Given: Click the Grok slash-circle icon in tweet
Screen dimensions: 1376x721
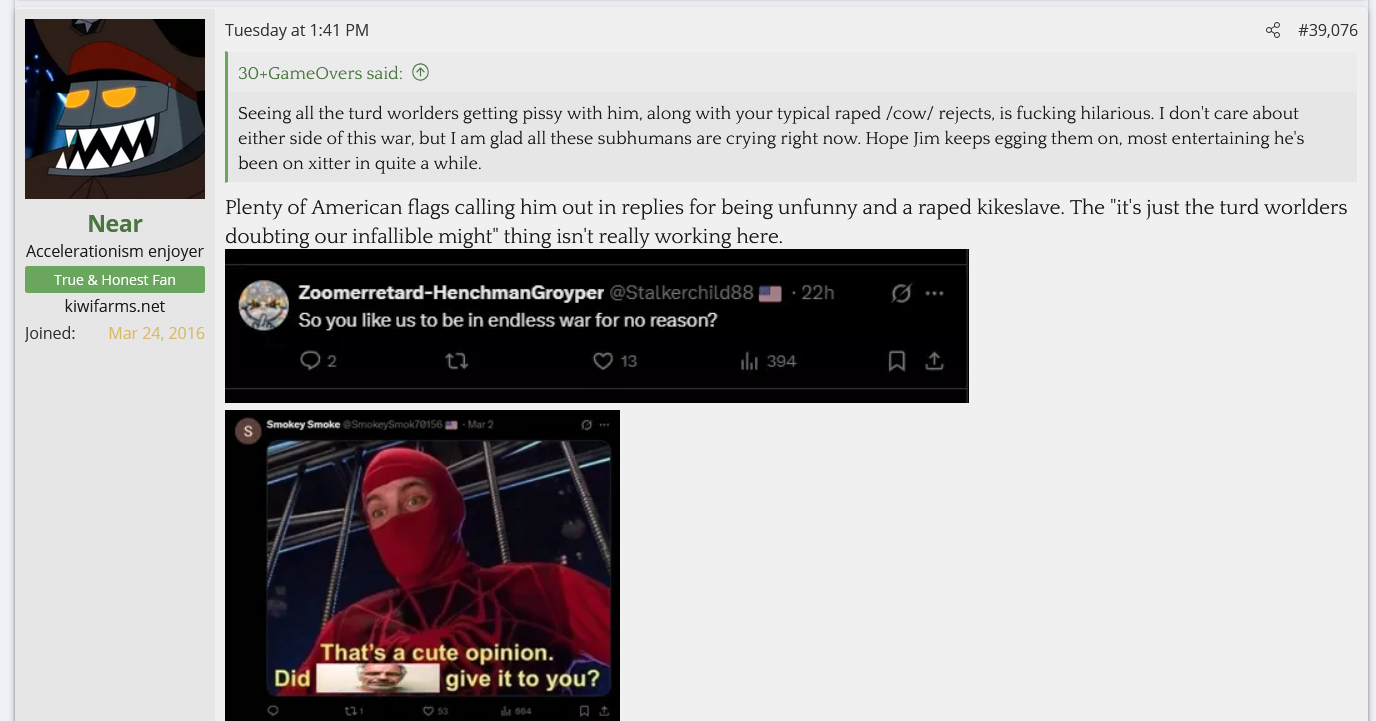Looking at the screenshot, I should click(900, 293).
